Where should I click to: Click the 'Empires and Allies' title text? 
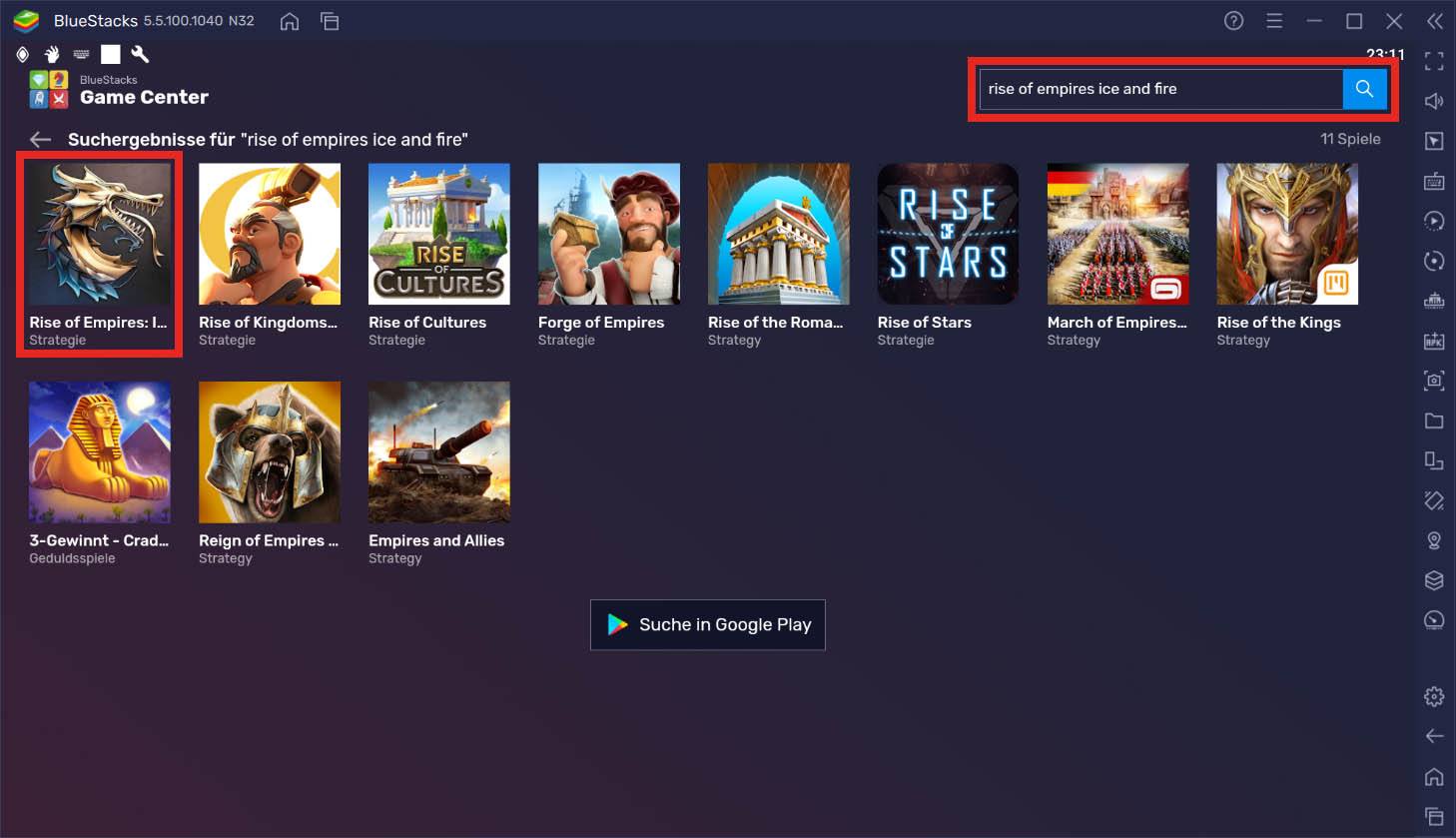point(436,540)
